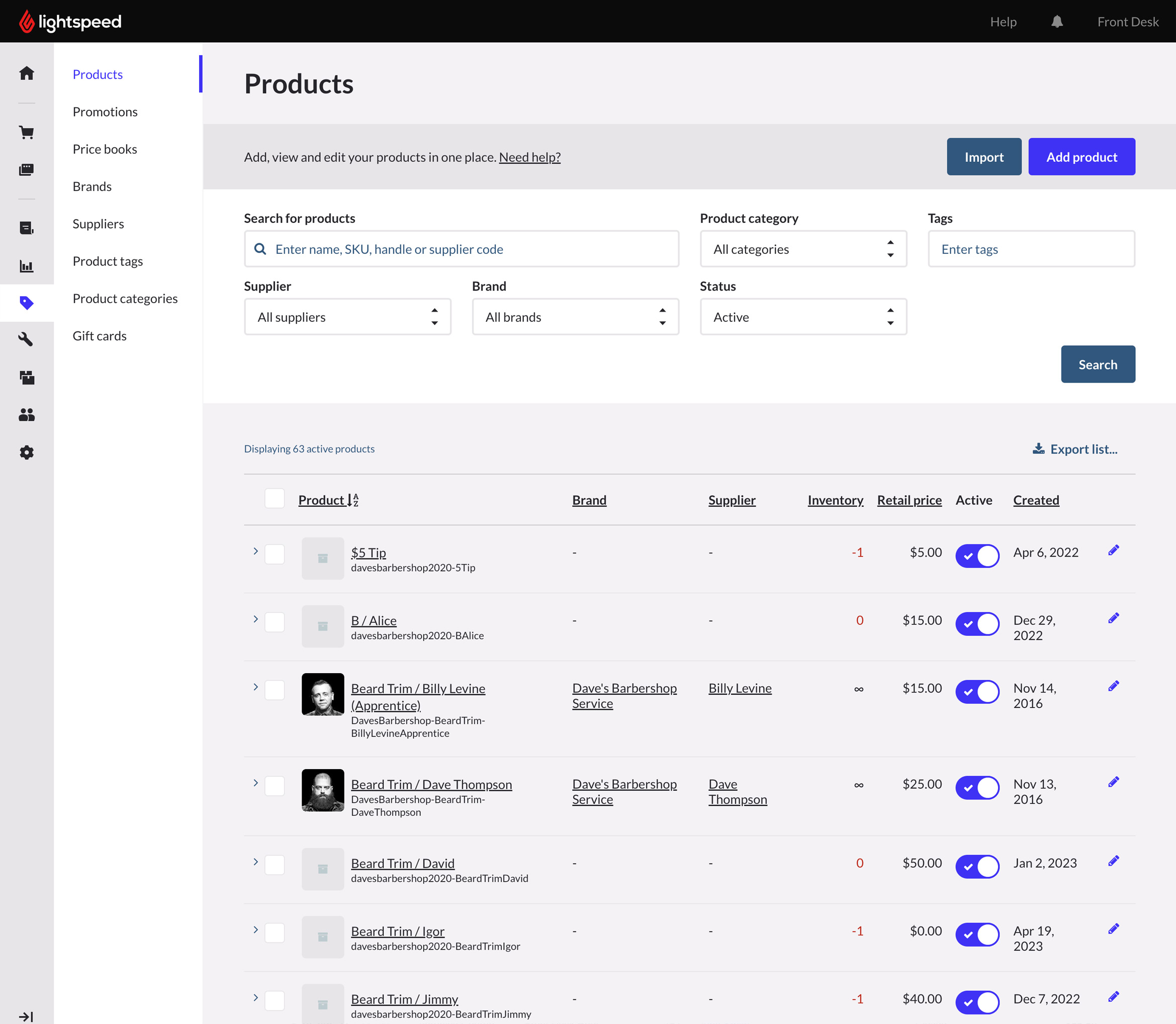The width and height of the screenshot is (1176, 1024).
Task: Open the Home icon in sidebar
Action: (x=26, y=73)
